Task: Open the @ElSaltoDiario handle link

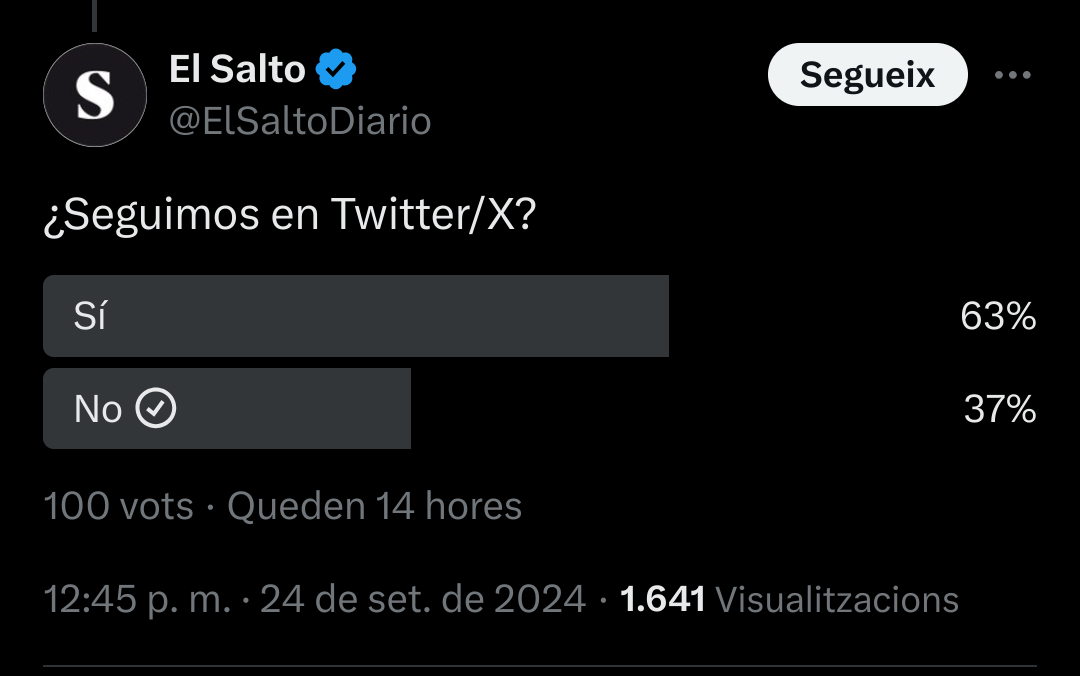Action: (300, 121)
